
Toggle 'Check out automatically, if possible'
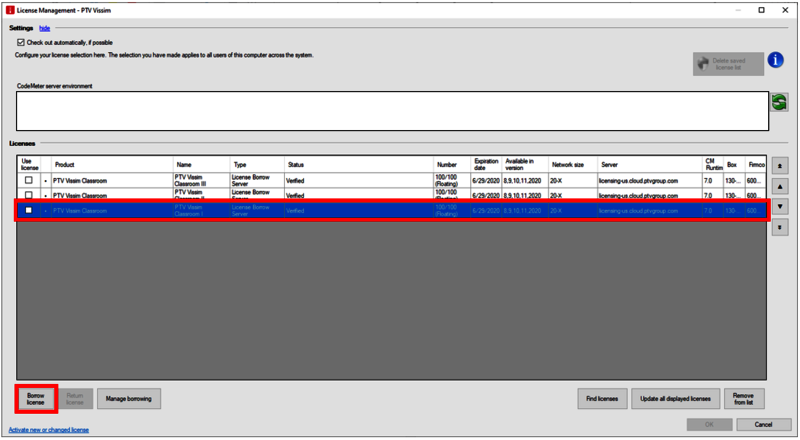click(x=21, y=43)
